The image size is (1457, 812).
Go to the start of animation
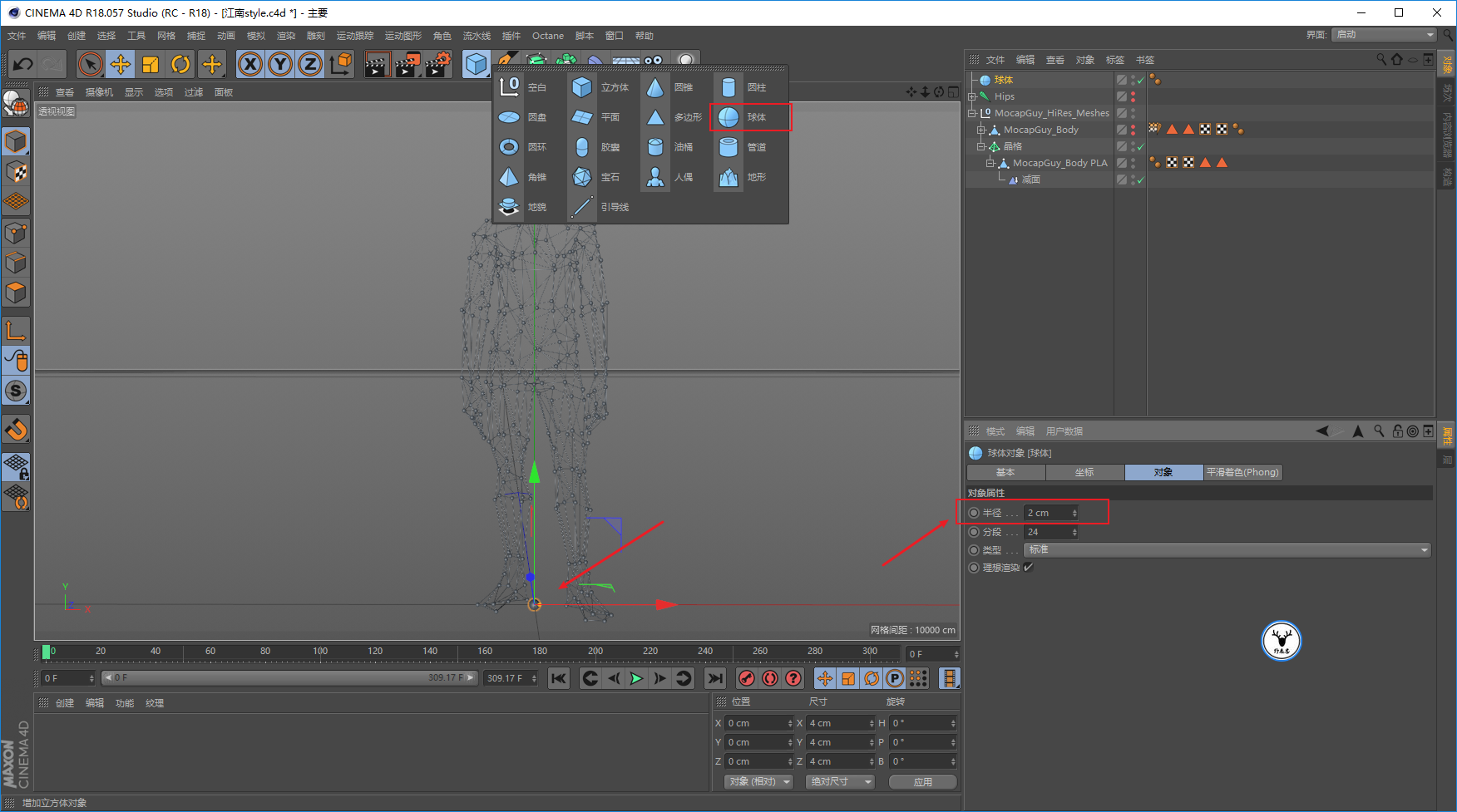tap(559, 678)
